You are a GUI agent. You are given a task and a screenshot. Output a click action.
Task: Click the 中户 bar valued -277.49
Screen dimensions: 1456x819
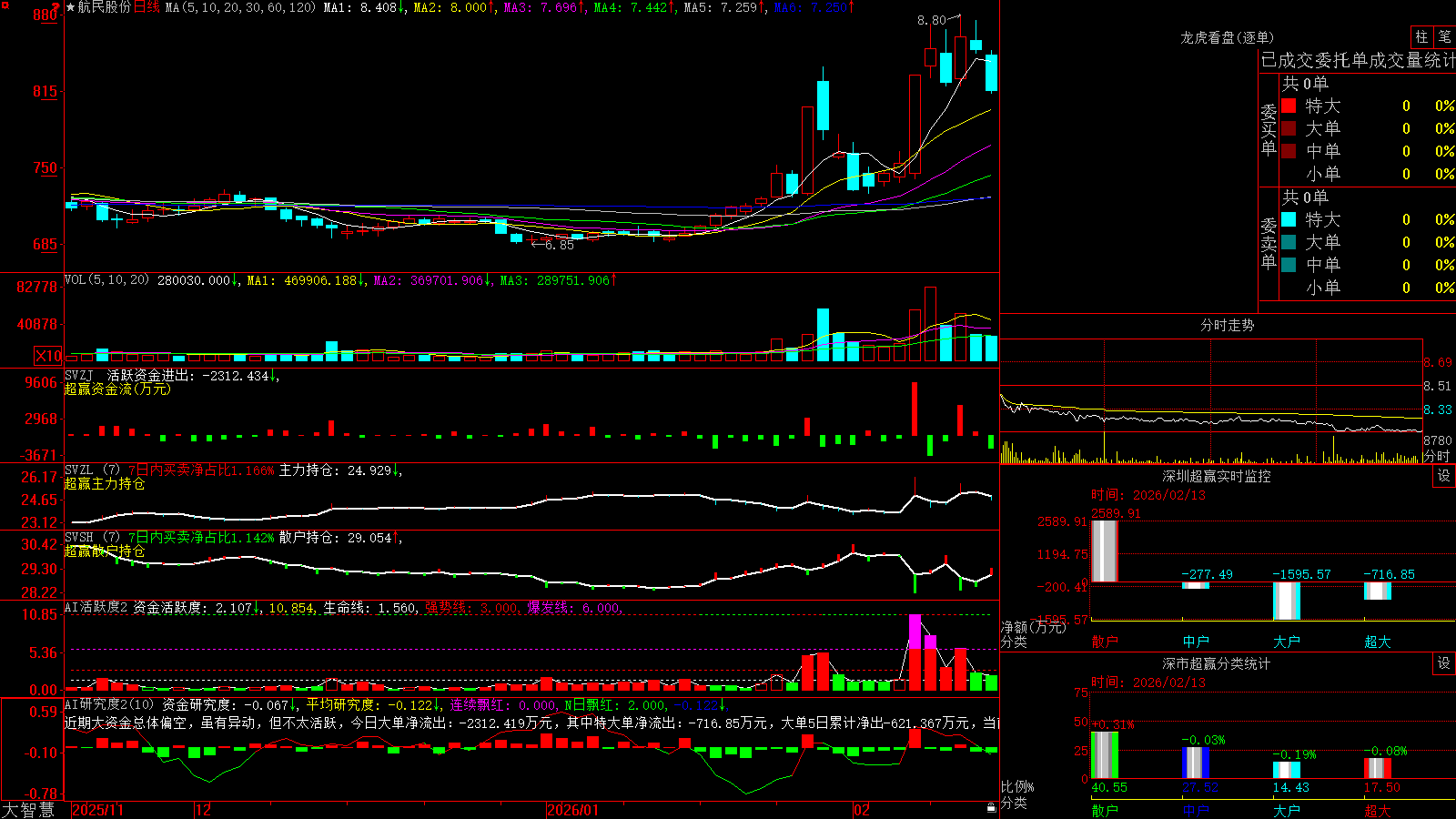(x=1196, y=585)
